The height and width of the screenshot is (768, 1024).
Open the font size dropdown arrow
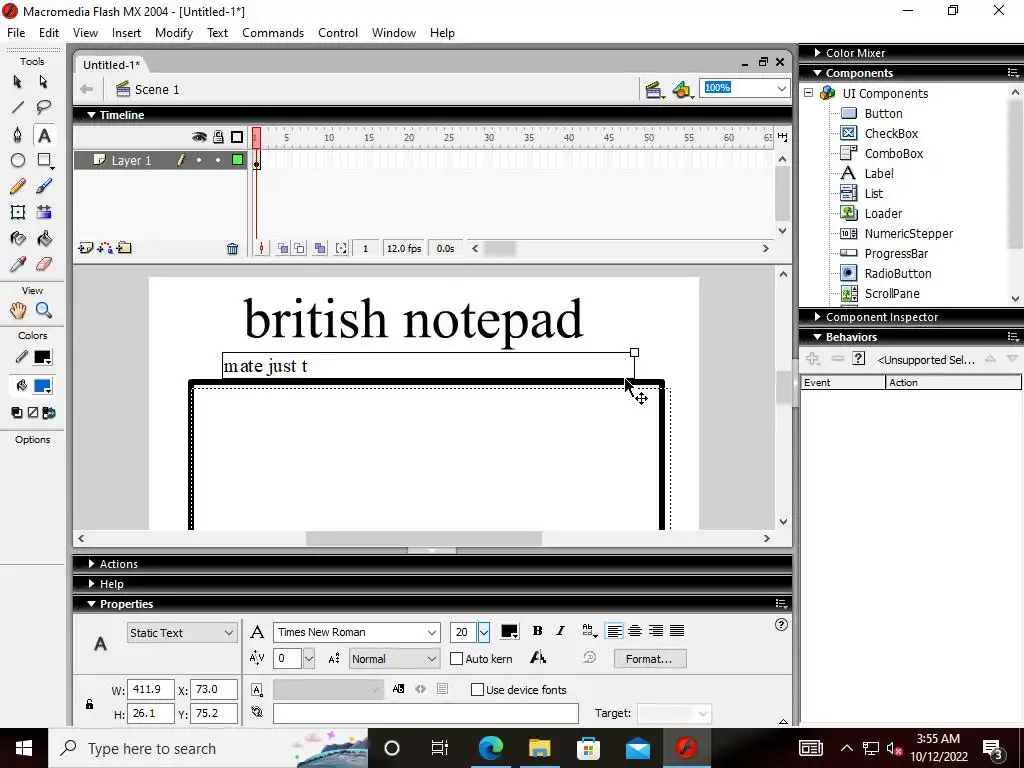(x=483, y=632)
